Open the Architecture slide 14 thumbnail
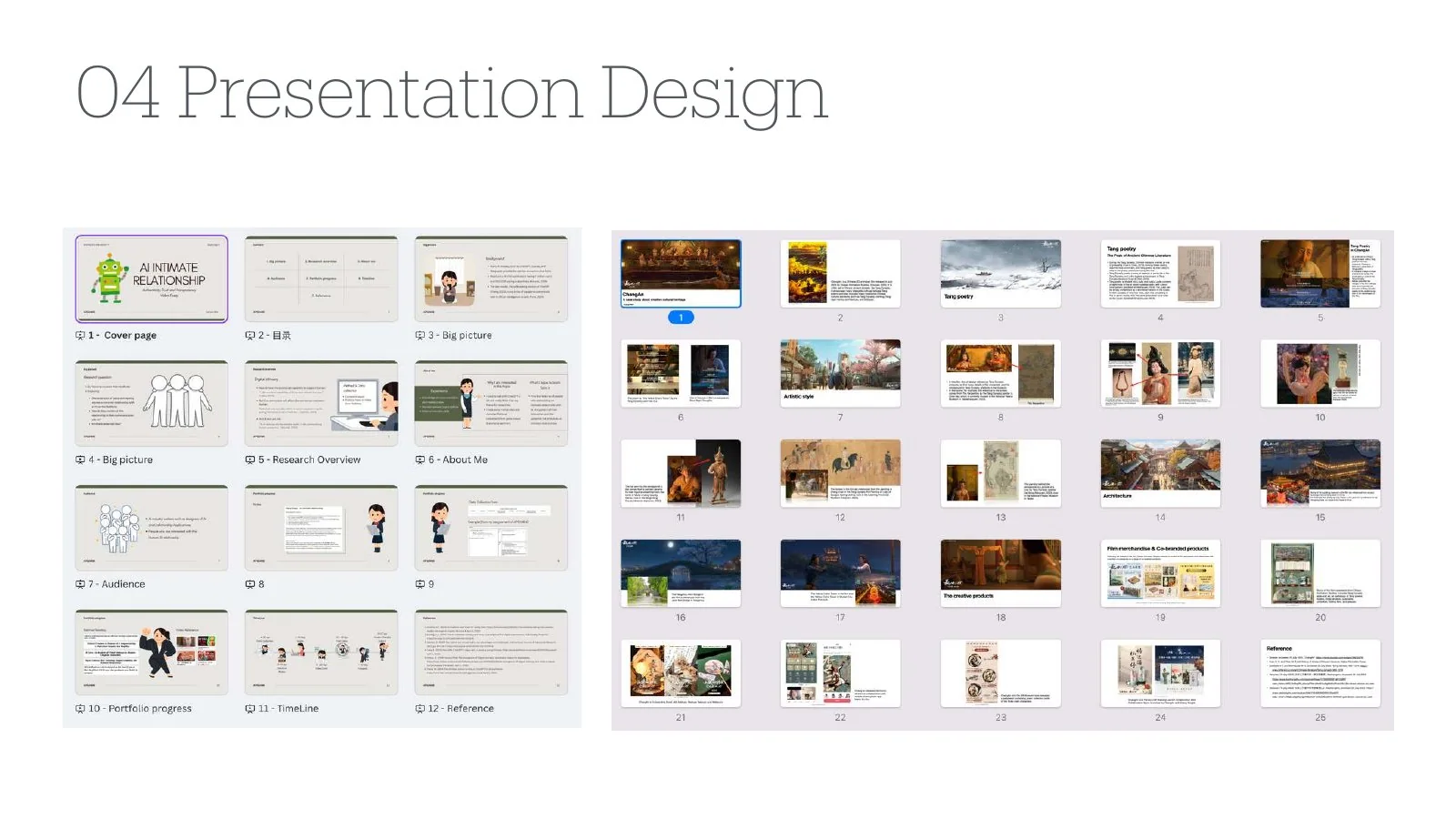Screen dimensions: 1456x819 click(x=1160, y=474)
